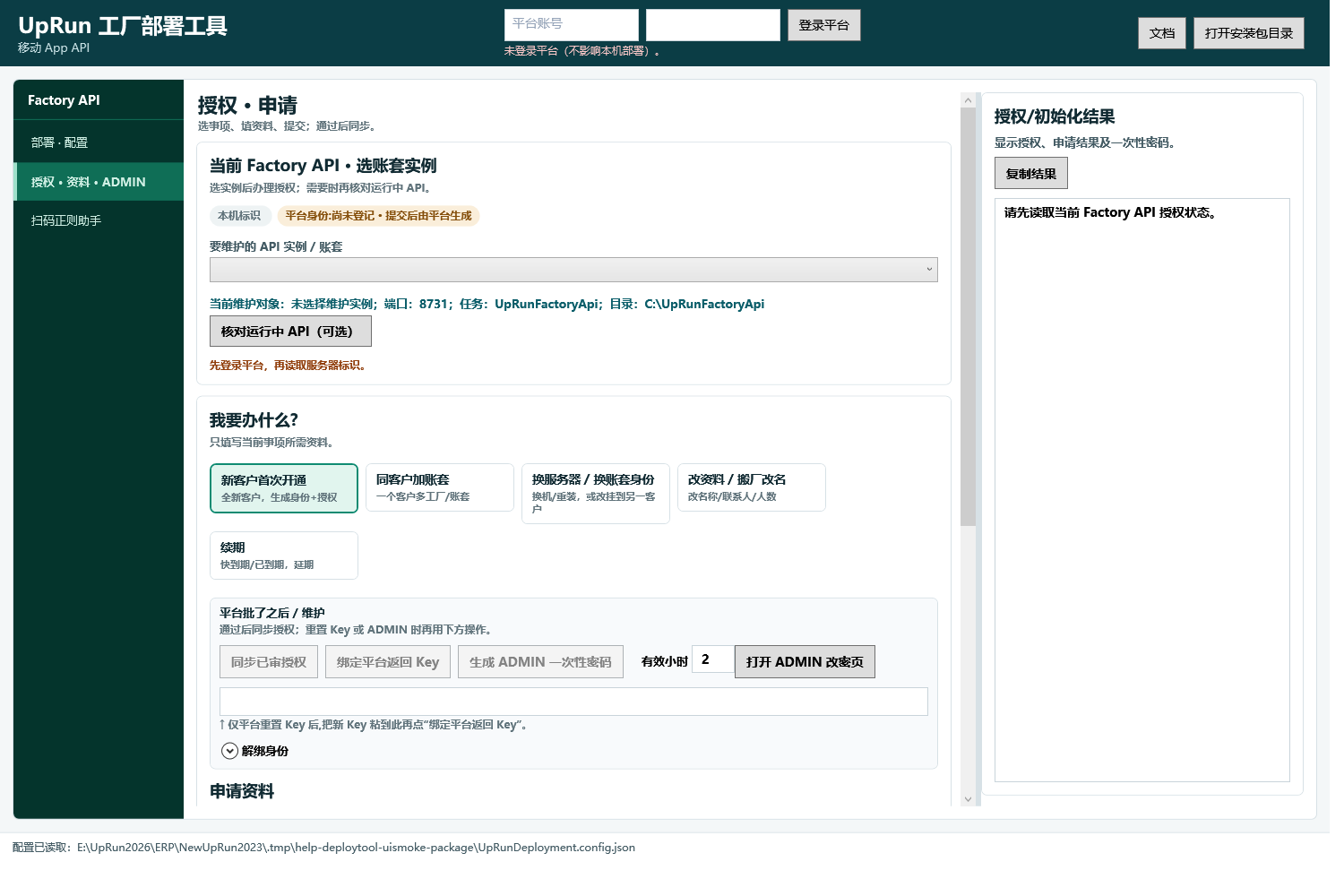Screen dimensions: 1344x896
Task: Click the Factory API sidebar header
Action: coord(64,100)
